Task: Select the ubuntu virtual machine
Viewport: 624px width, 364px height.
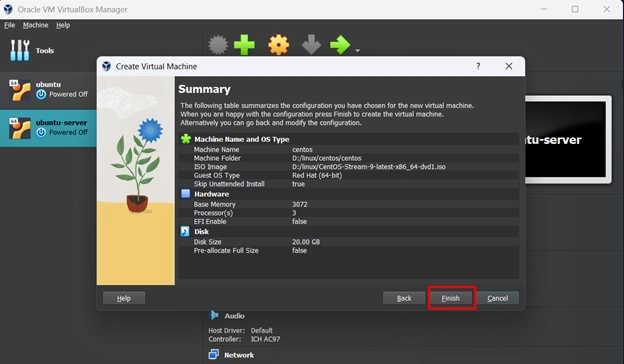Action: (x=48, y=90)
